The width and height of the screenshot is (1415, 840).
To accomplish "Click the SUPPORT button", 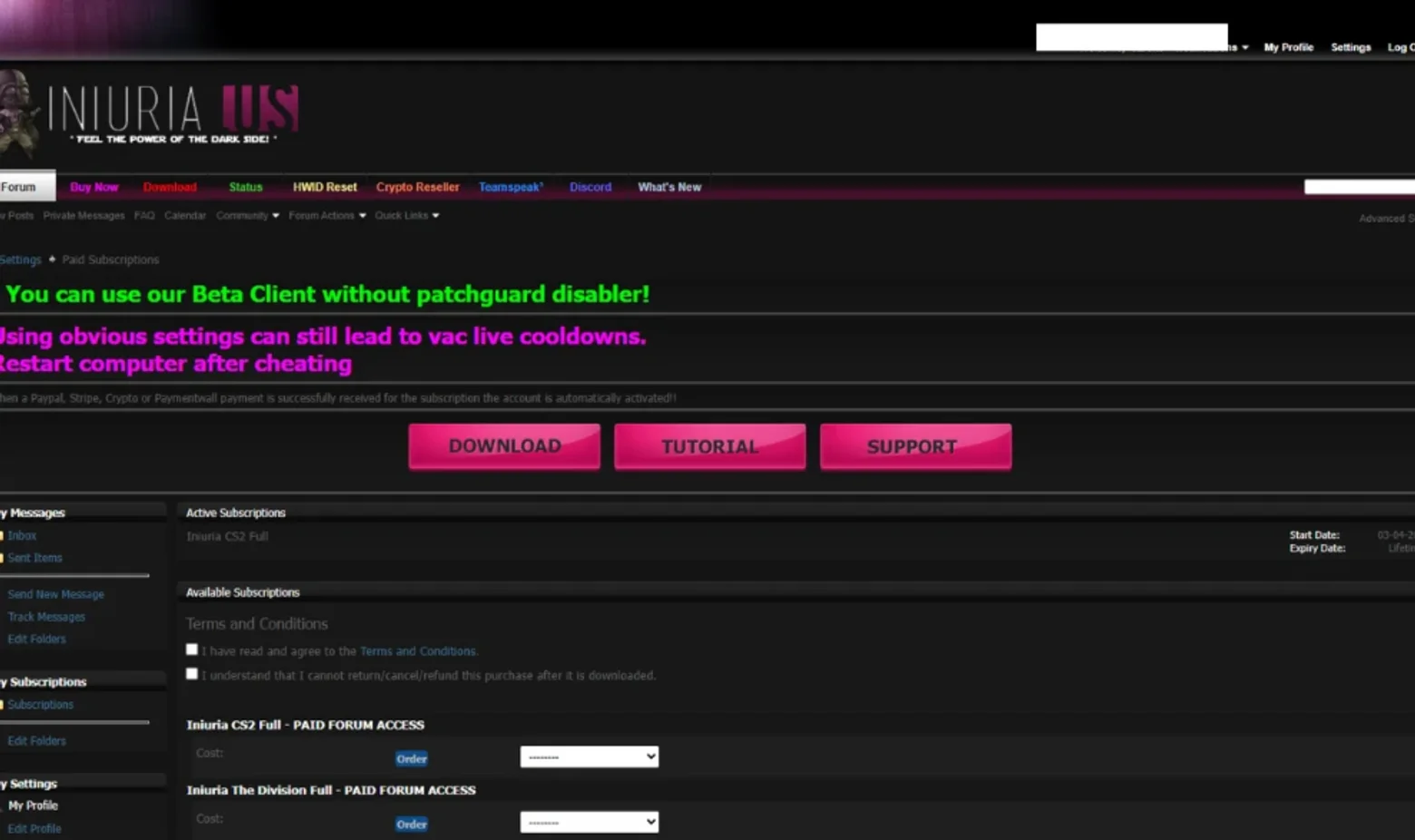I will (x=915, y=446).
